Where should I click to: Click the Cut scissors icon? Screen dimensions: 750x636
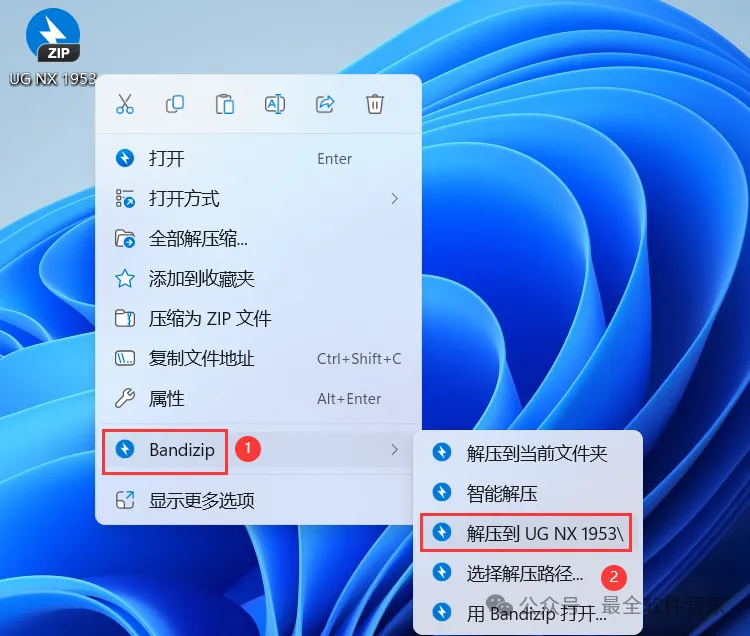125,104
